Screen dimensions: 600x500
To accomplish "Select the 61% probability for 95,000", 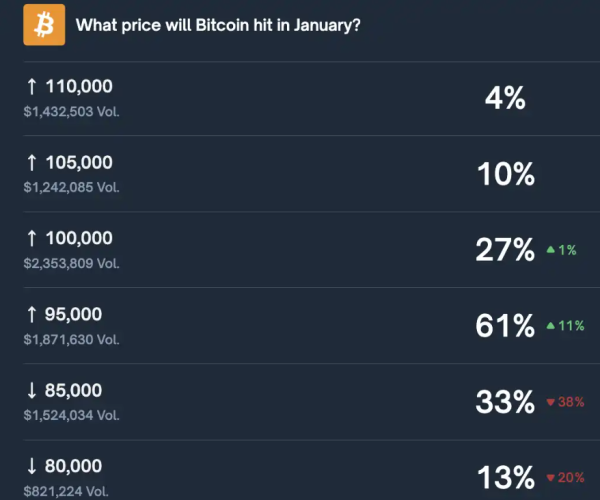I will tap(505, 326).
